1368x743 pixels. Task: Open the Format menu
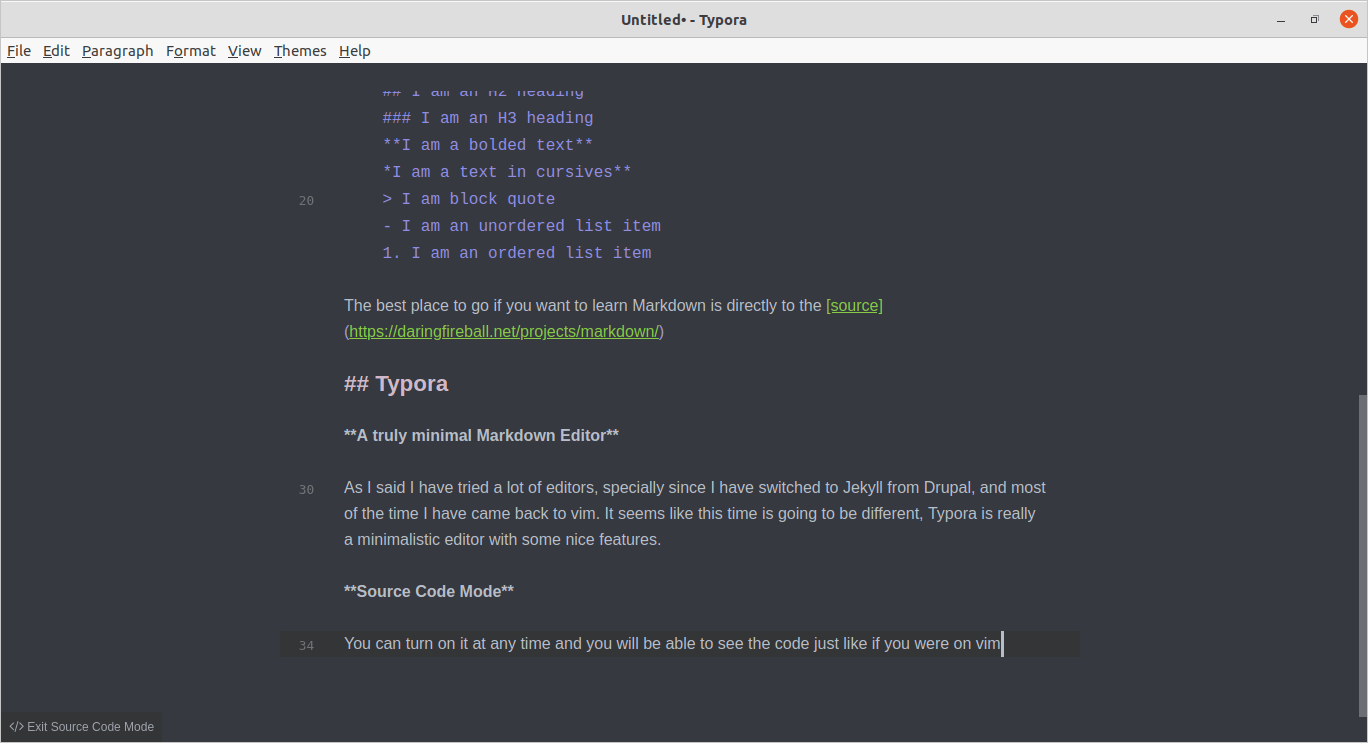(x=191, y=51)
